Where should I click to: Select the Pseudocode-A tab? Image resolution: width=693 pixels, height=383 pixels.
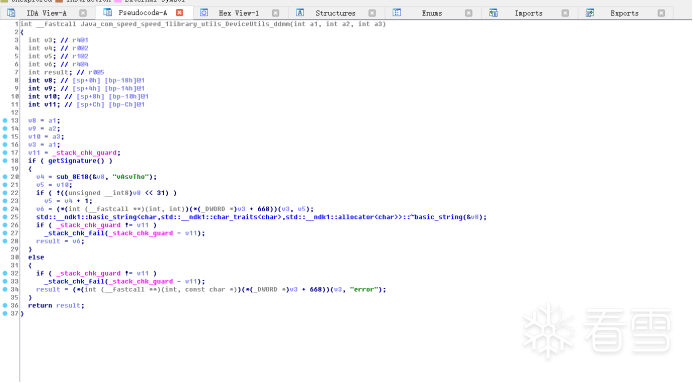click(142, 13)
